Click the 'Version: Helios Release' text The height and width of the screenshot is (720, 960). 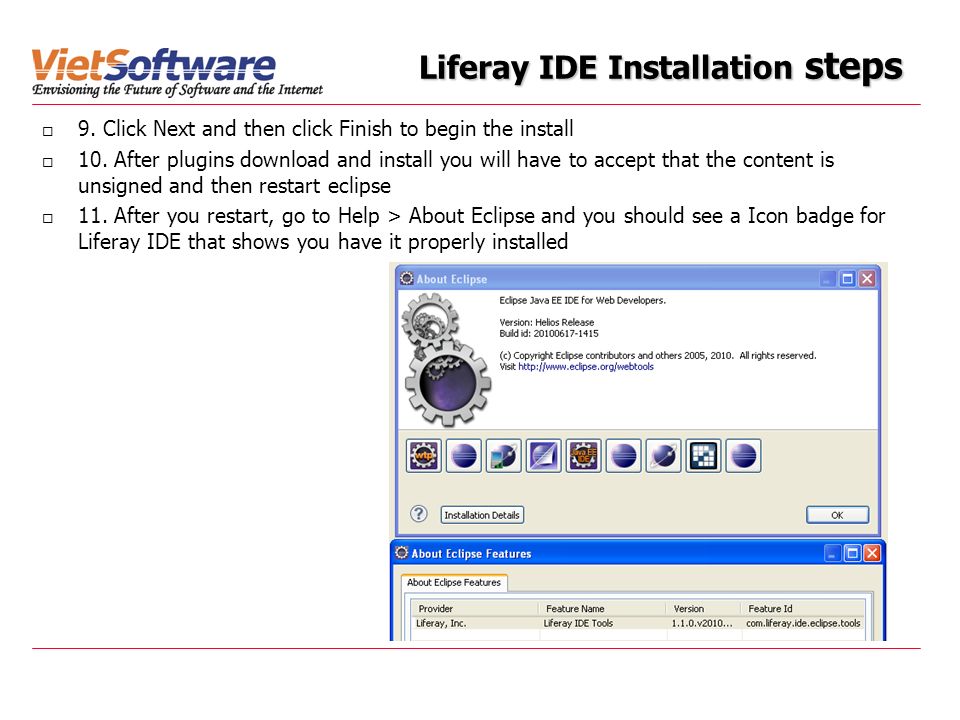547,322
